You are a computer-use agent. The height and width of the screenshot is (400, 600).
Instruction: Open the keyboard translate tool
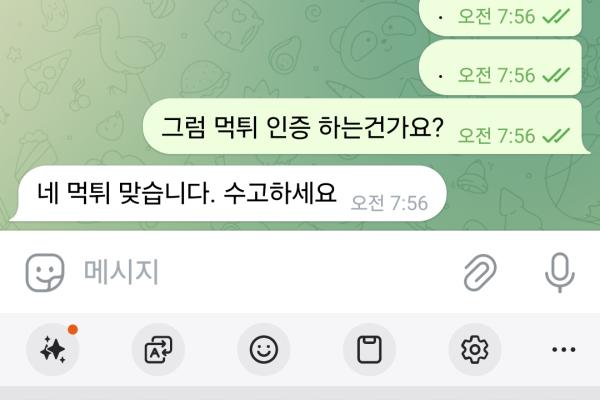coord(158,349)
